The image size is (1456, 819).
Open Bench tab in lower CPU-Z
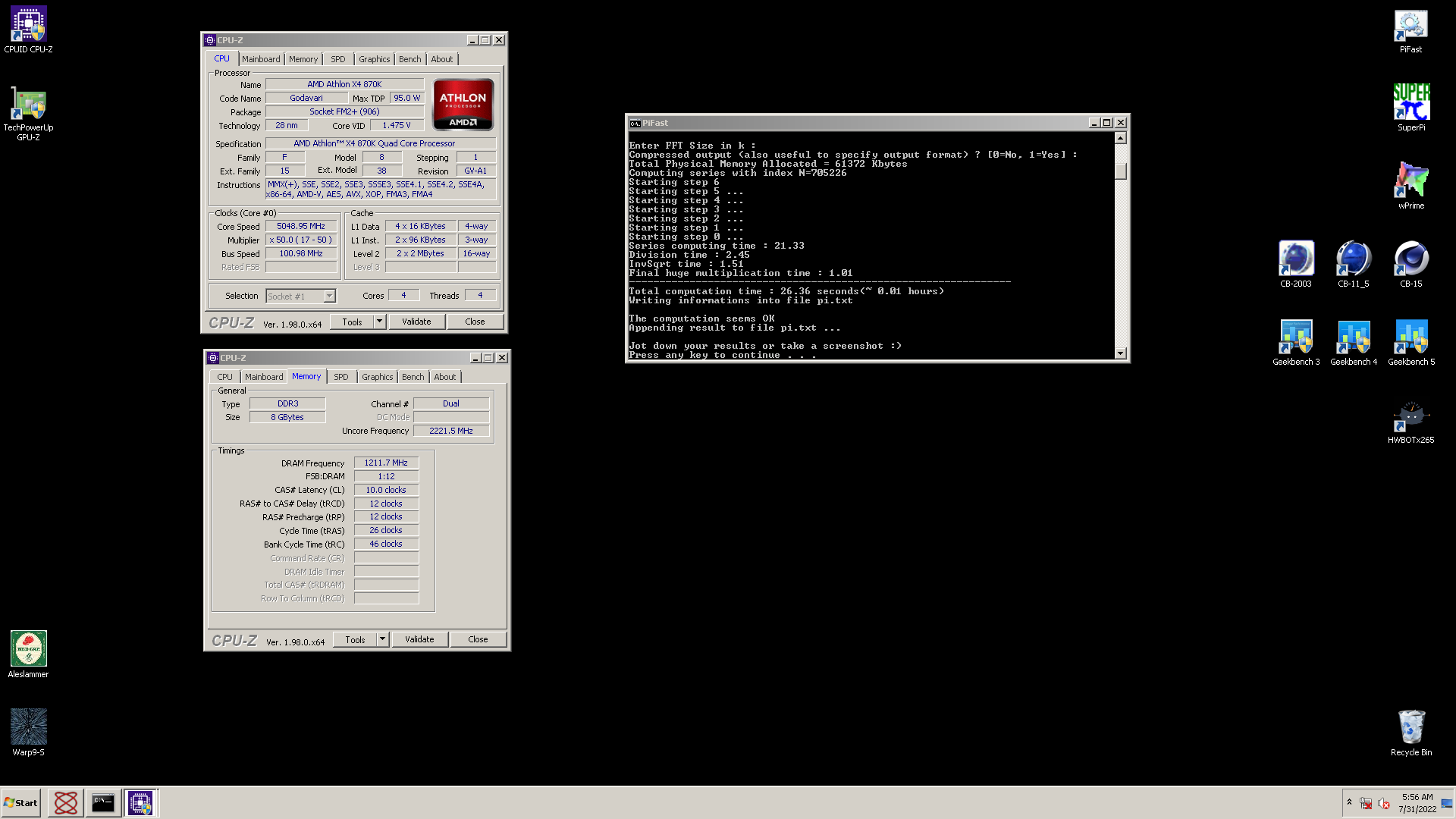pyautogui.click(x=413, y=377)
